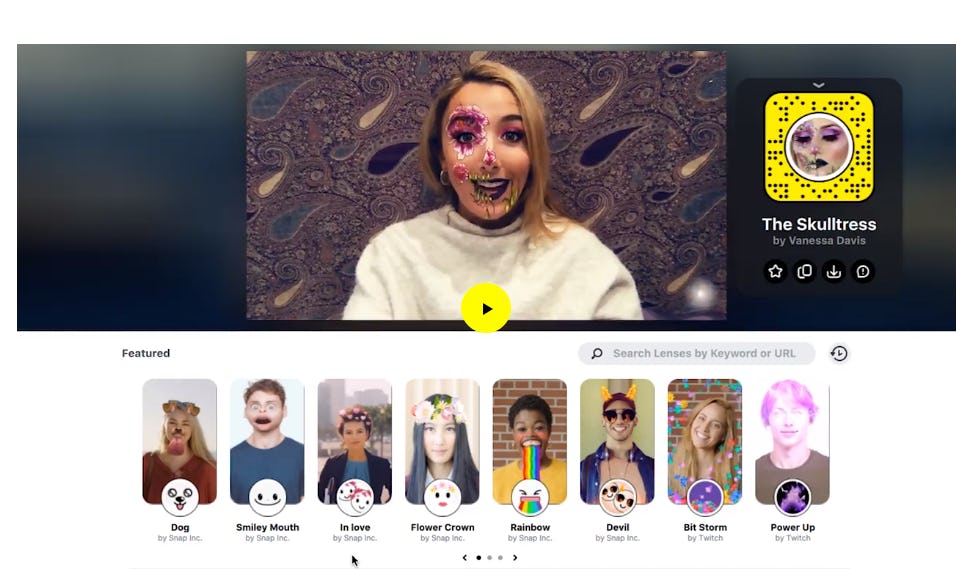Image resolution: width=966 pixels, height=569 pixels.
Task: Open lens history clock icon
Action: coord(839,353)
